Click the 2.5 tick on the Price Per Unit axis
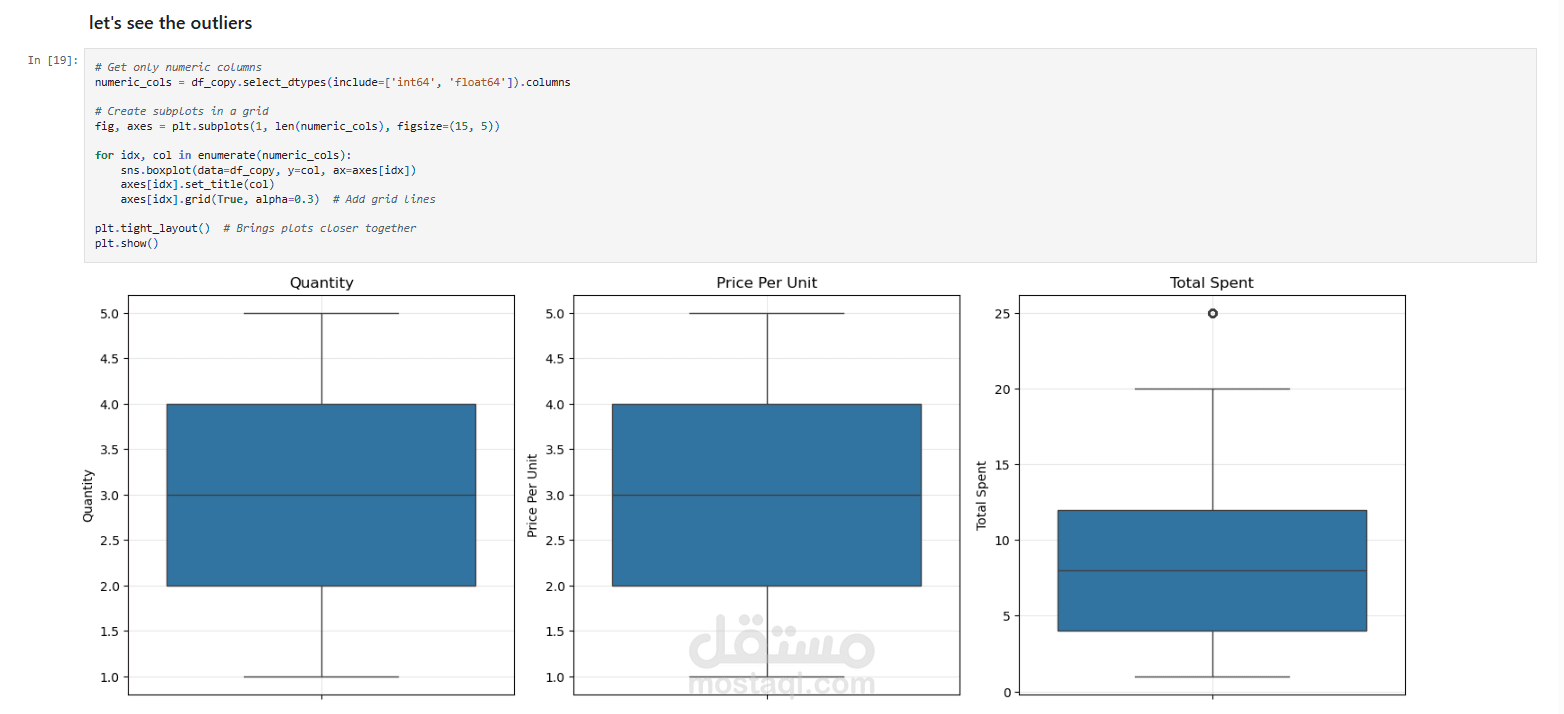The width and height of the screenshot is (1564, 714). (556, 541)
